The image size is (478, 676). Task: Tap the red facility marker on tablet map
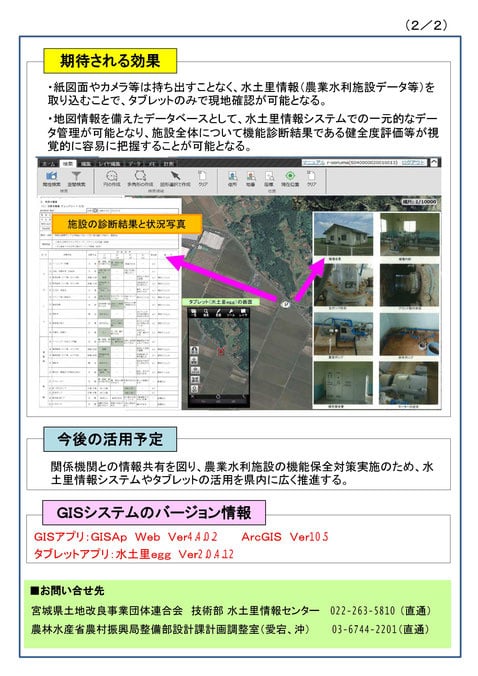(222, 351)
